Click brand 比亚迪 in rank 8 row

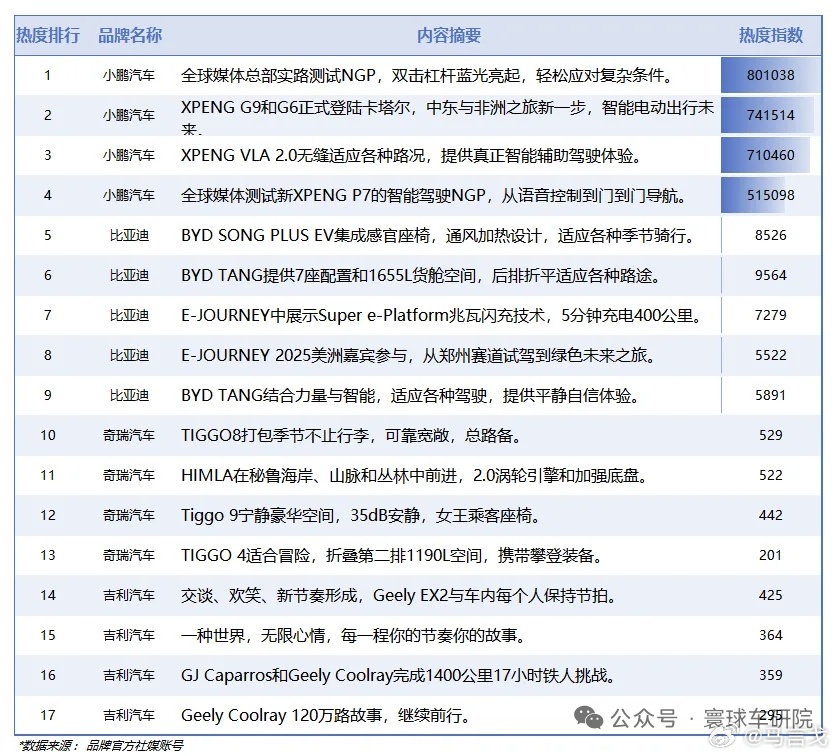[129, 356]
